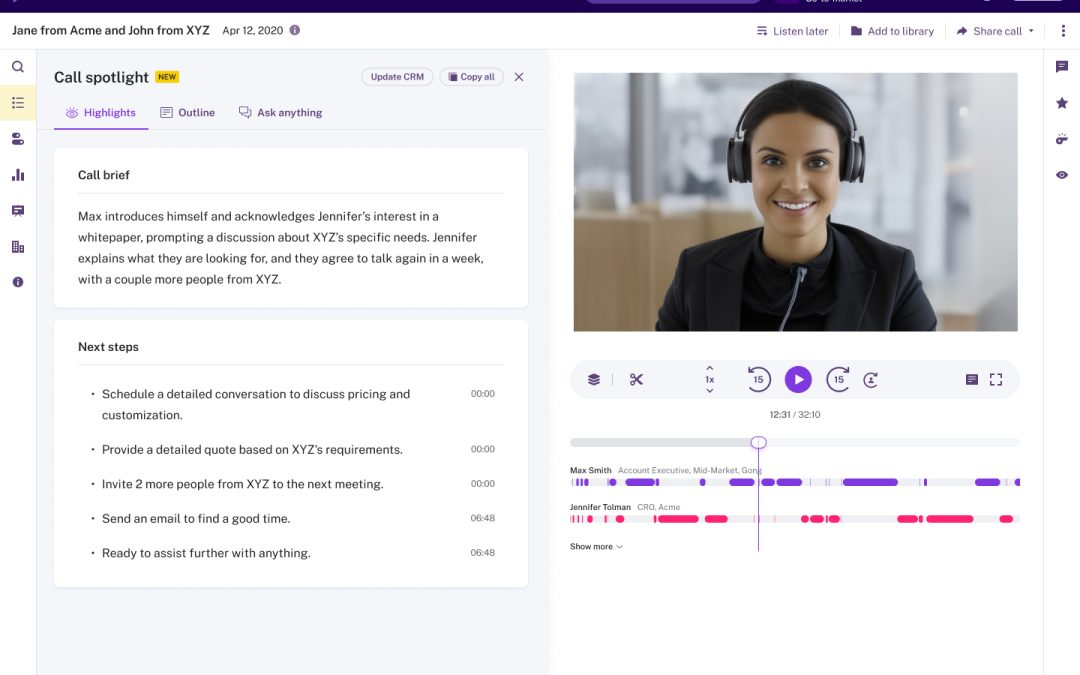Click the Jennifer Tolman speaker name
The width and height of the screenshot is (1080, 675).
[600, 507]
